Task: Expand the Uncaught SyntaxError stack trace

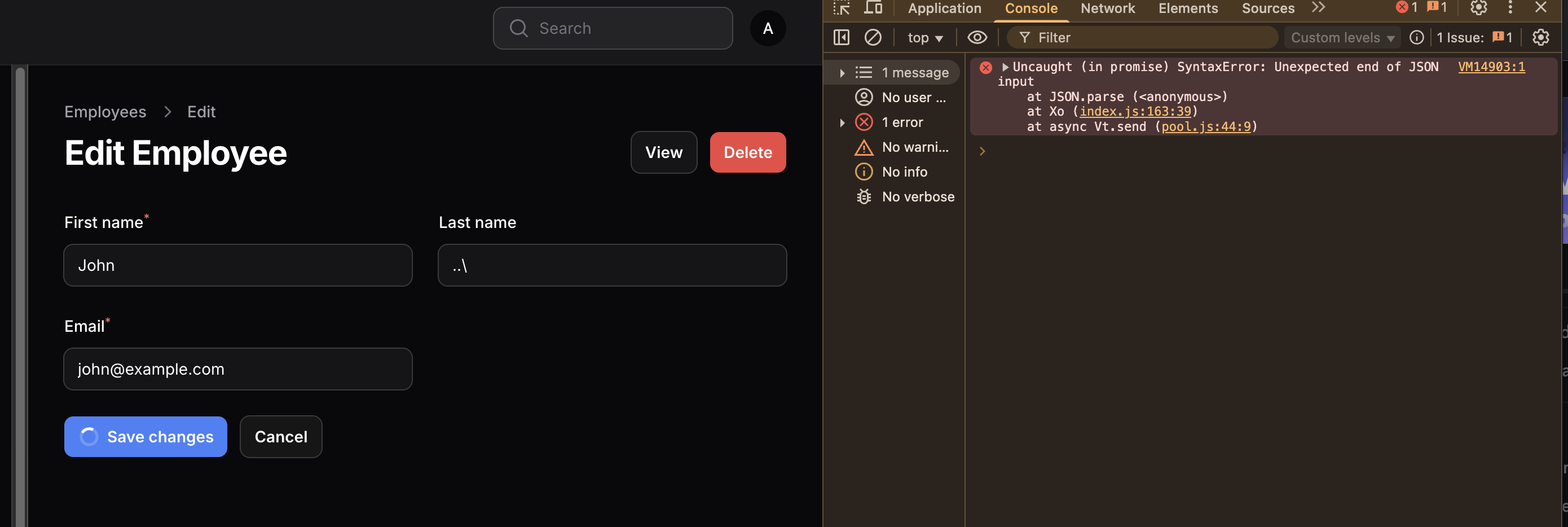Action: point(1005,67)
